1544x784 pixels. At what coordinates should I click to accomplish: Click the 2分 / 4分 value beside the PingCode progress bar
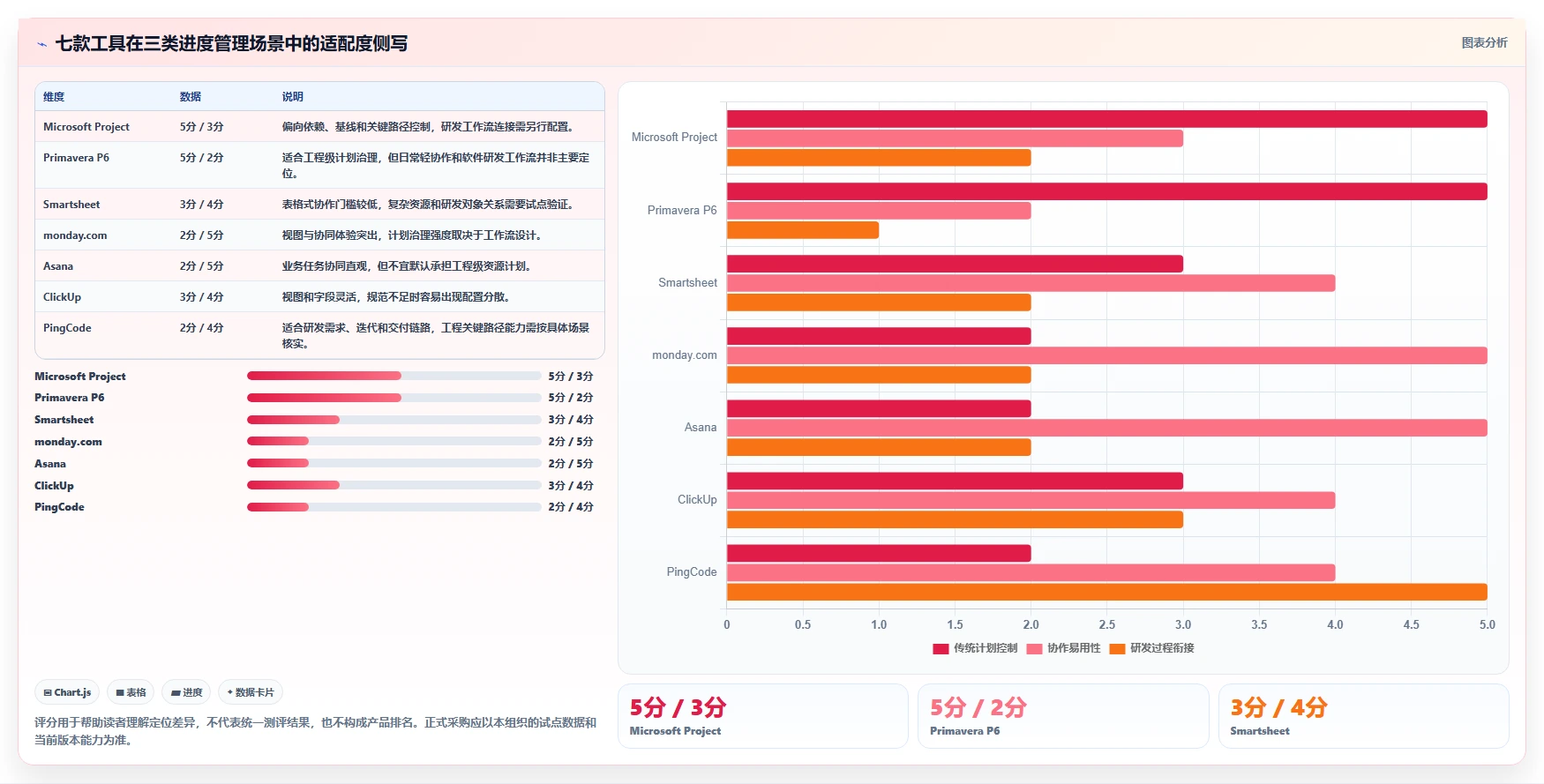[571, 507]
